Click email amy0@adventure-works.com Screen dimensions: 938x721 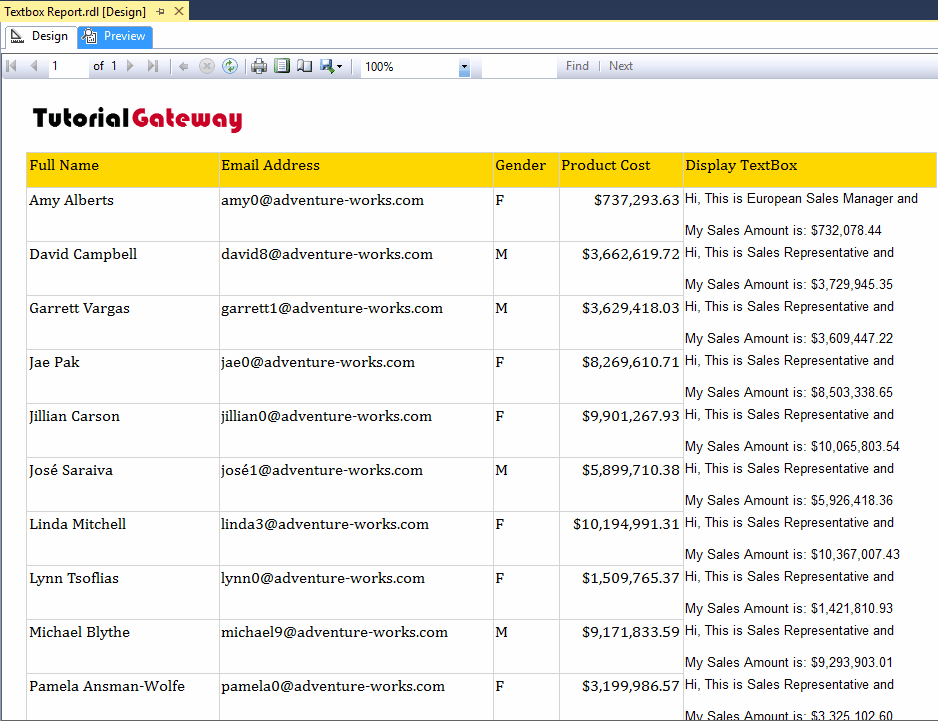coord(322,200)
